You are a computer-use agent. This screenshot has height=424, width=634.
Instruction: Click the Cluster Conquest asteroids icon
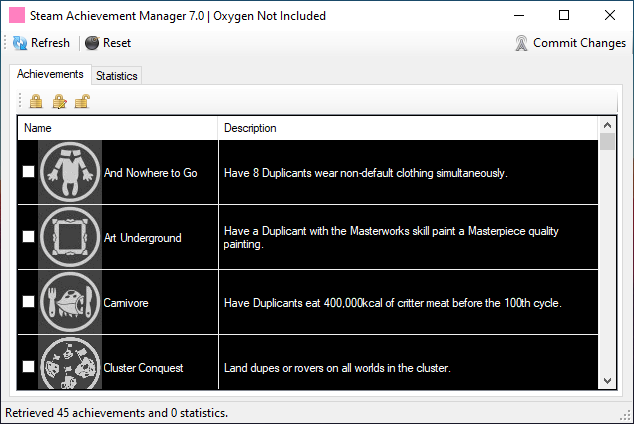click(70, 363)
